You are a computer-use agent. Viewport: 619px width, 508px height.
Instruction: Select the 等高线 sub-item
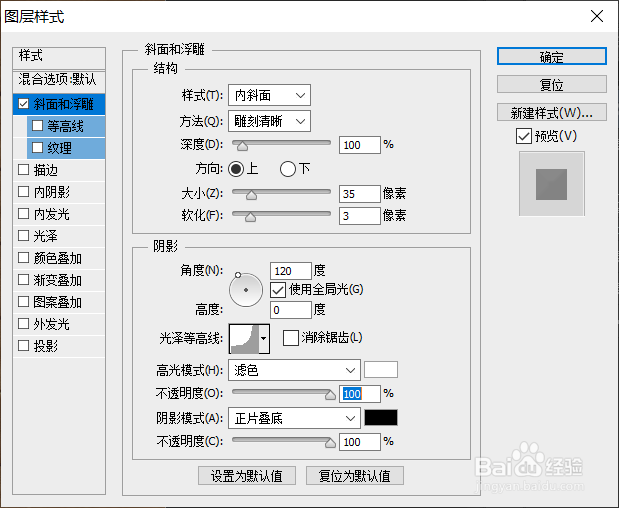click(x=66, y=126)
